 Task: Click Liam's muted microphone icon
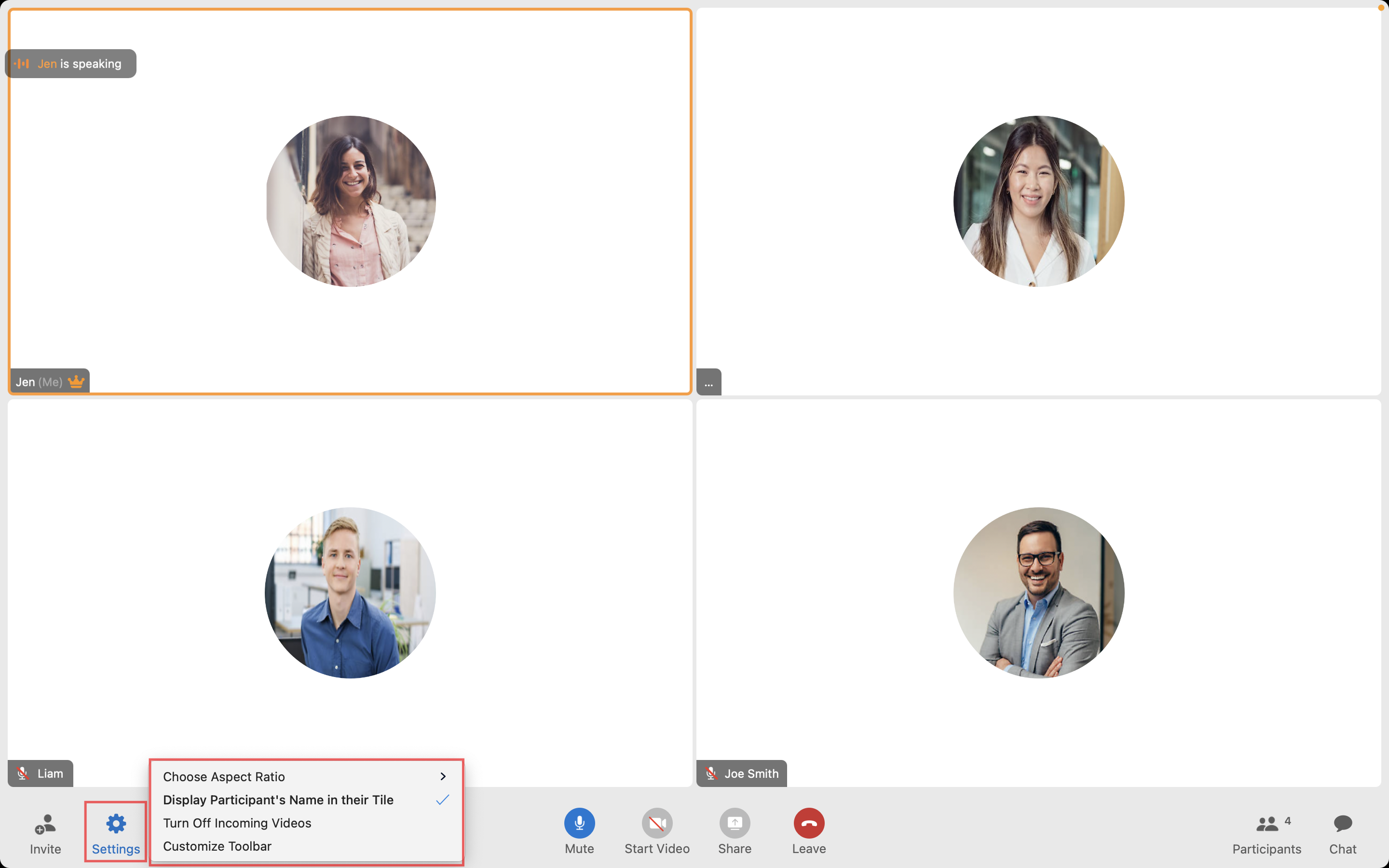click(22, 773)
